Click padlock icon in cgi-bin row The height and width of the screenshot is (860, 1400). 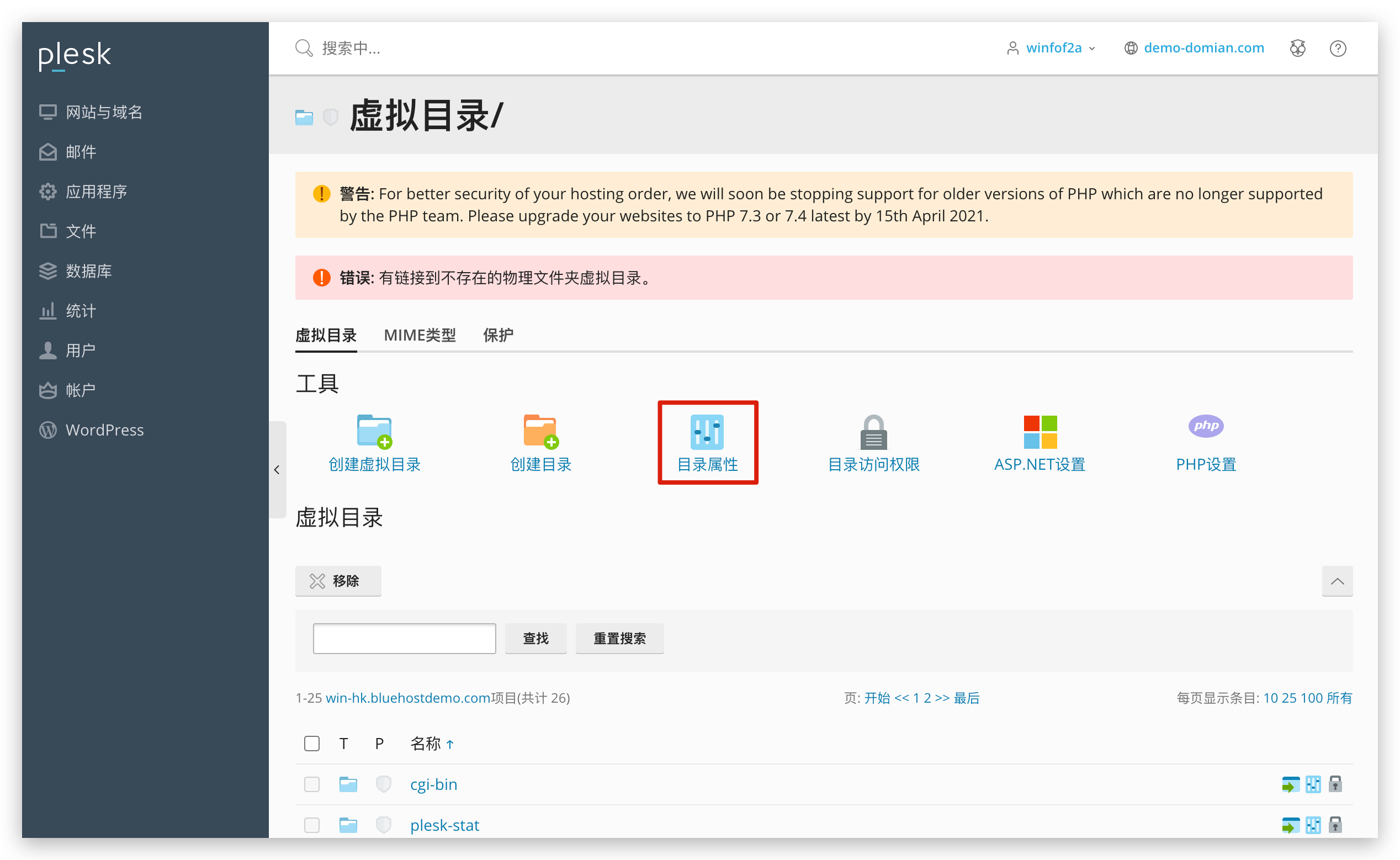coord(1335,784)
